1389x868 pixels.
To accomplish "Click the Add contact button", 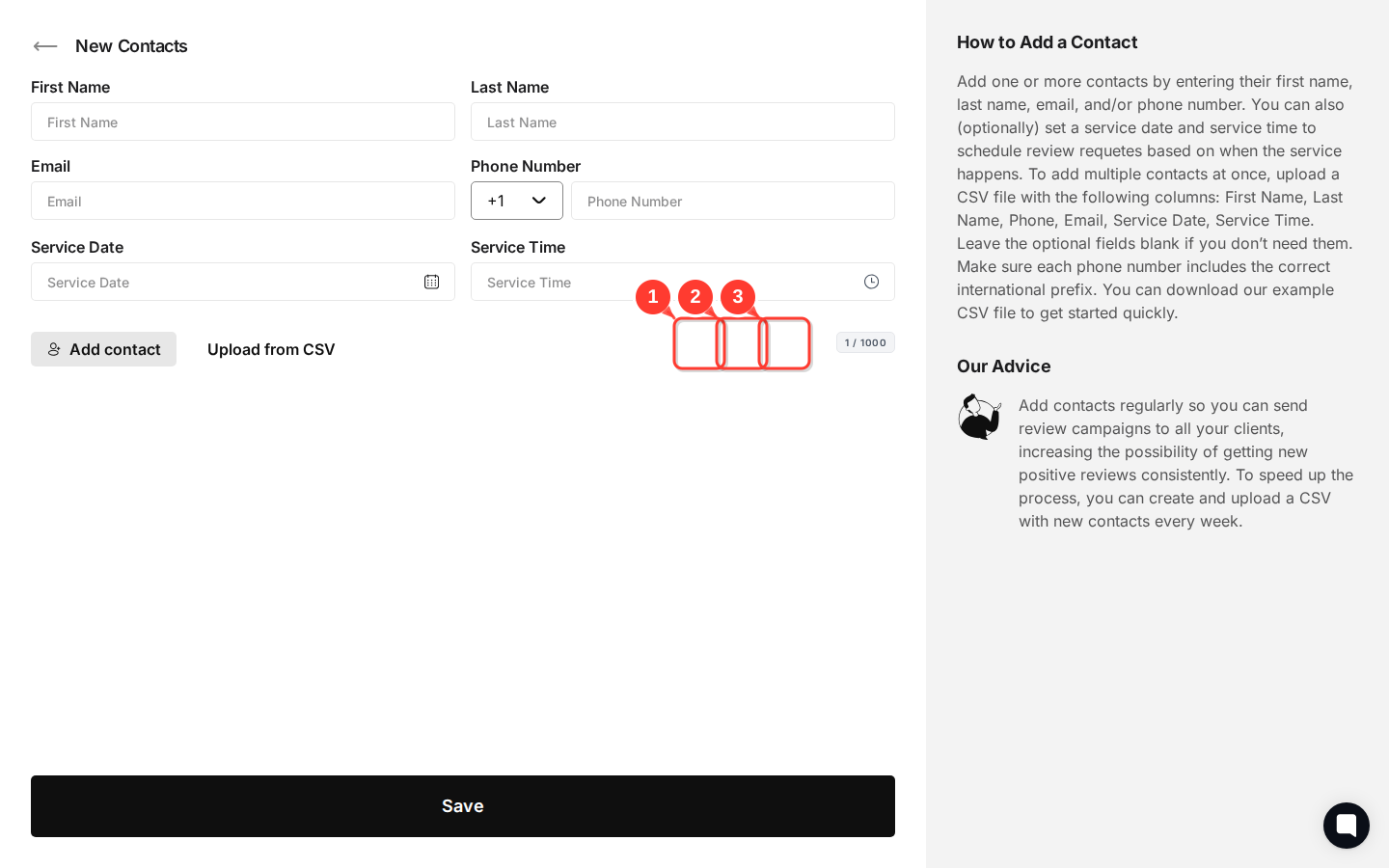I will tap(103, 349).
